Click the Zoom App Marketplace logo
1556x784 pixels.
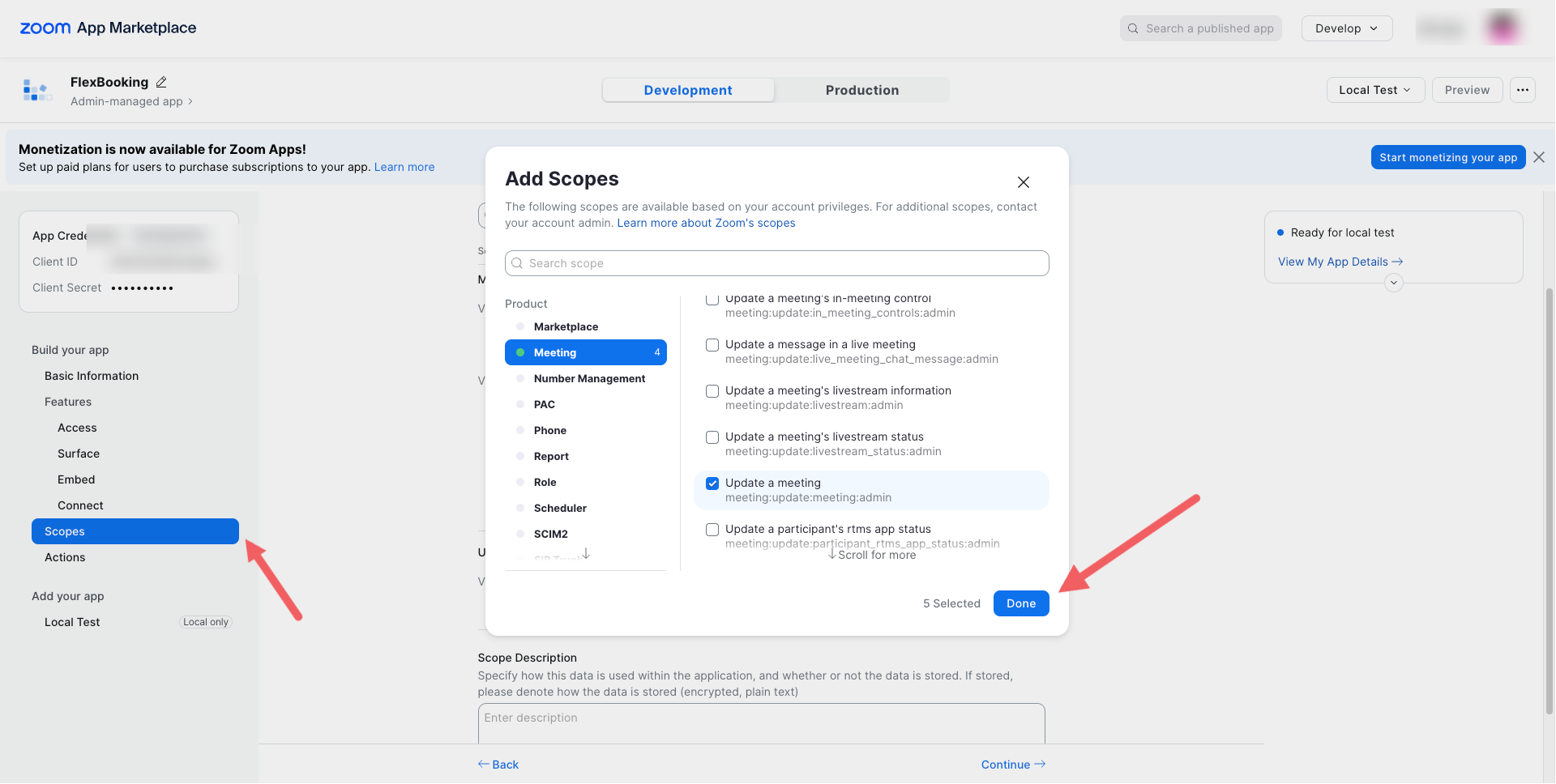108,28
